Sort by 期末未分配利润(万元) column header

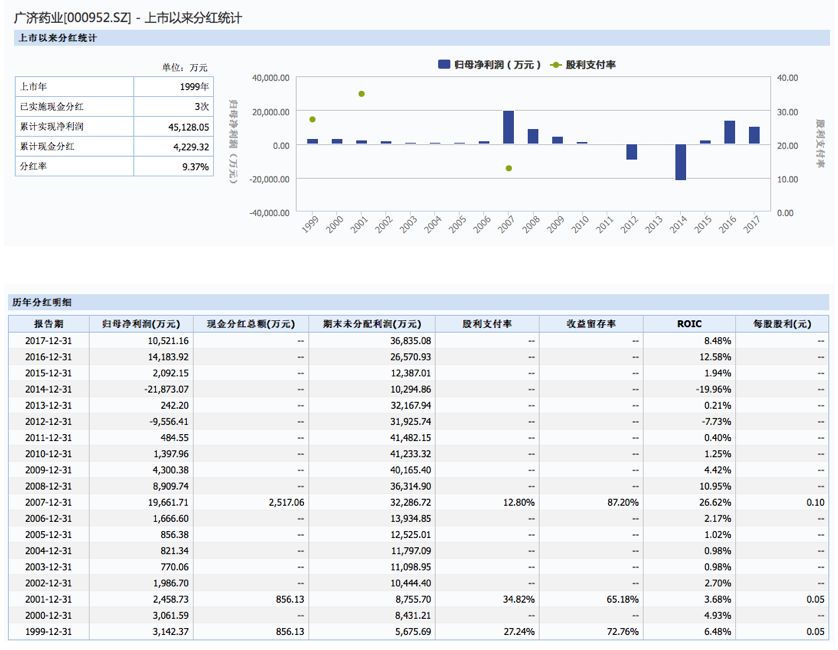point(372,324)
